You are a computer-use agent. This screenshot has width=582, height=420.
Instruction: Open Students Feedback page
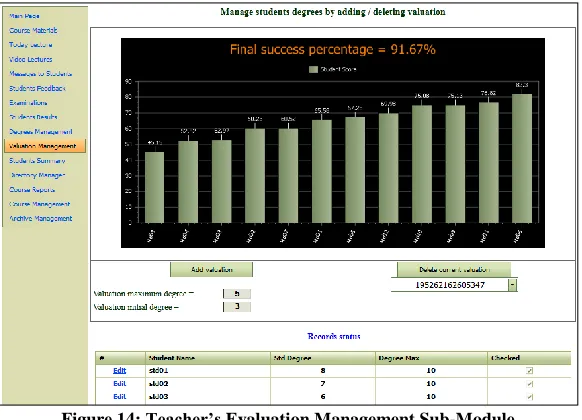click(37, 88)
